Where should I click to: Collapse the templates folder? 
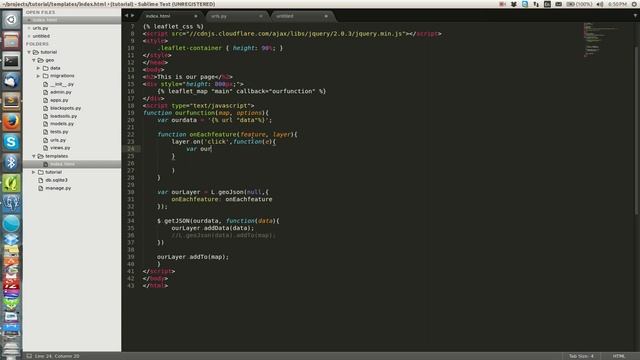(34, 156)
